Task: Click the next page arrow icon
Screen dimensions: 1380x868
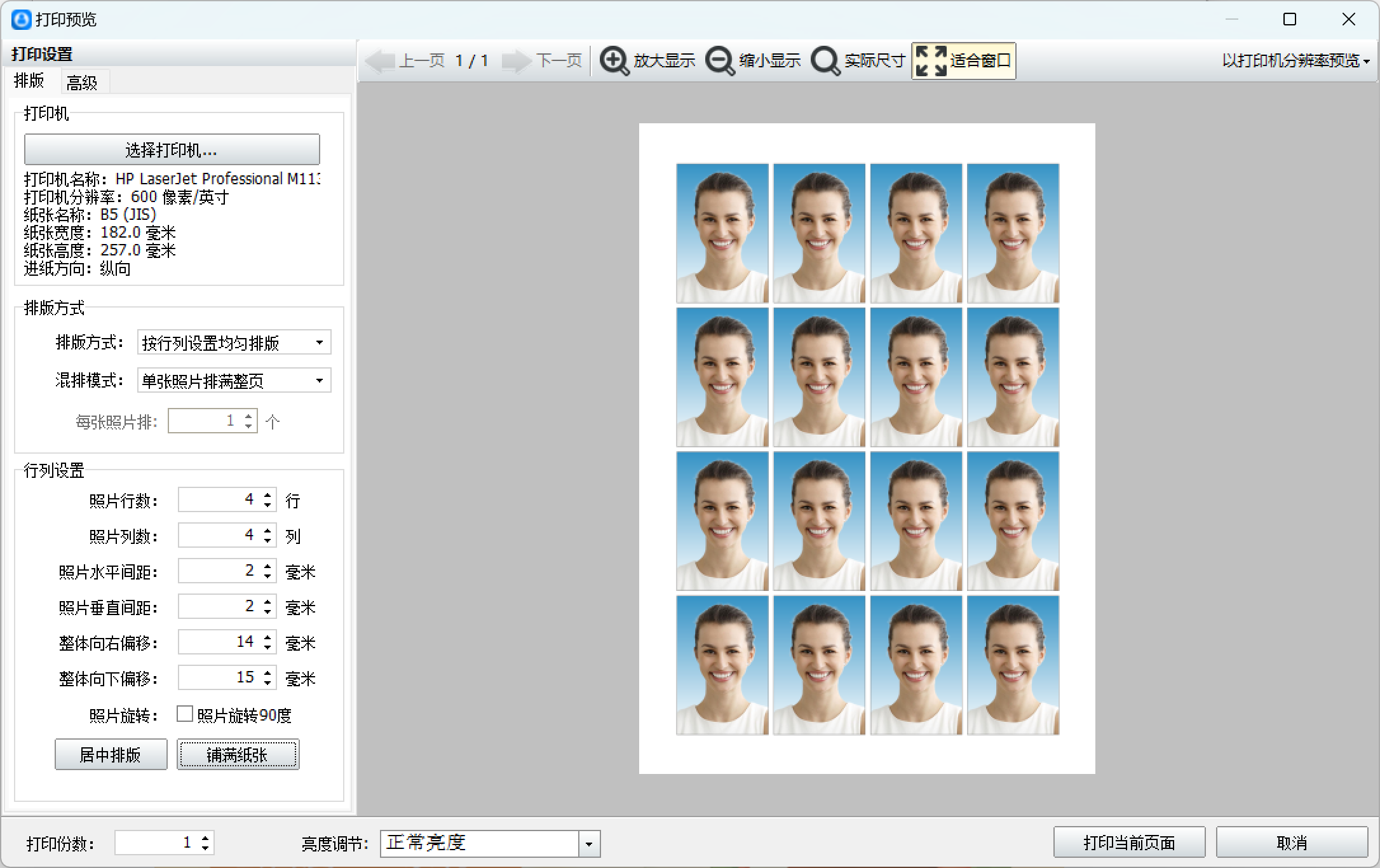Action: 516,61
